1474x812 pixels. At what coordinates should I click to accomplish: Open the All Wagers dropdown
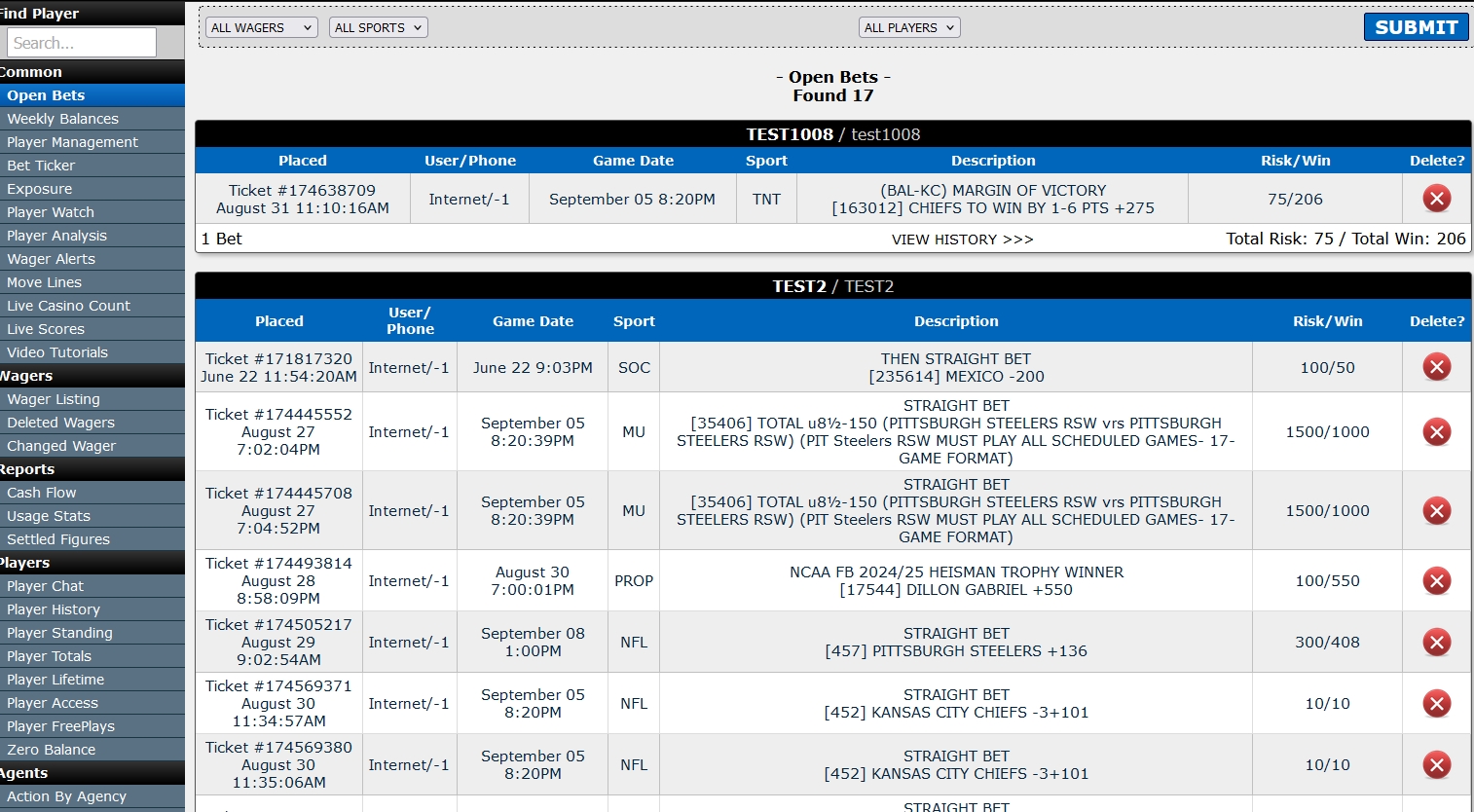pyautogui.click(x=262, y=27)
